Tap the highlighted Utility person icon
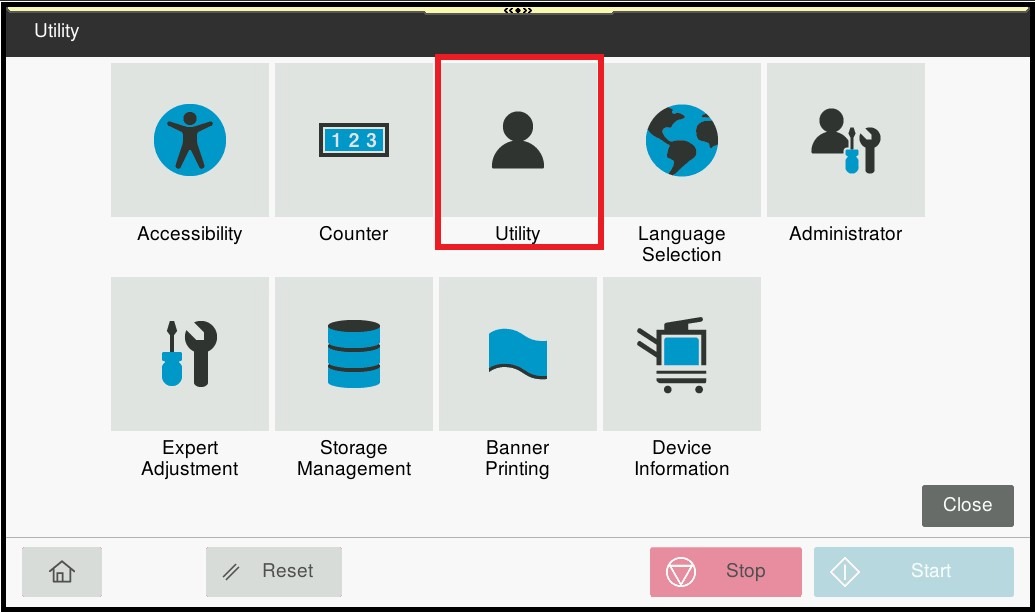This screenshot has height=612, width=1035. [518, 140]
